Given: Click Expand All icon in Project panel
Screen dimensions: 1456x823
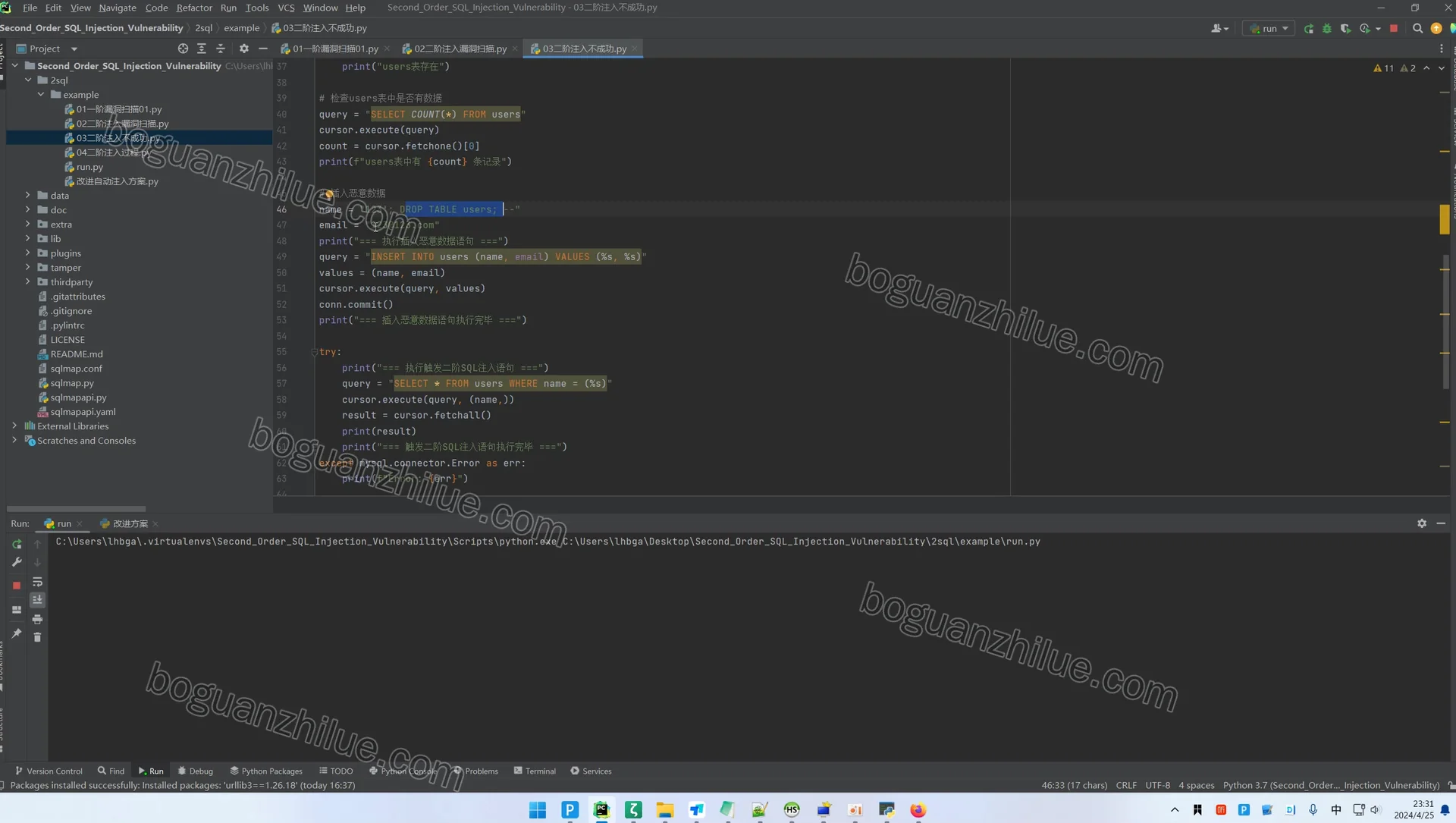Looking at the screenshot, I should click(202, 49).
